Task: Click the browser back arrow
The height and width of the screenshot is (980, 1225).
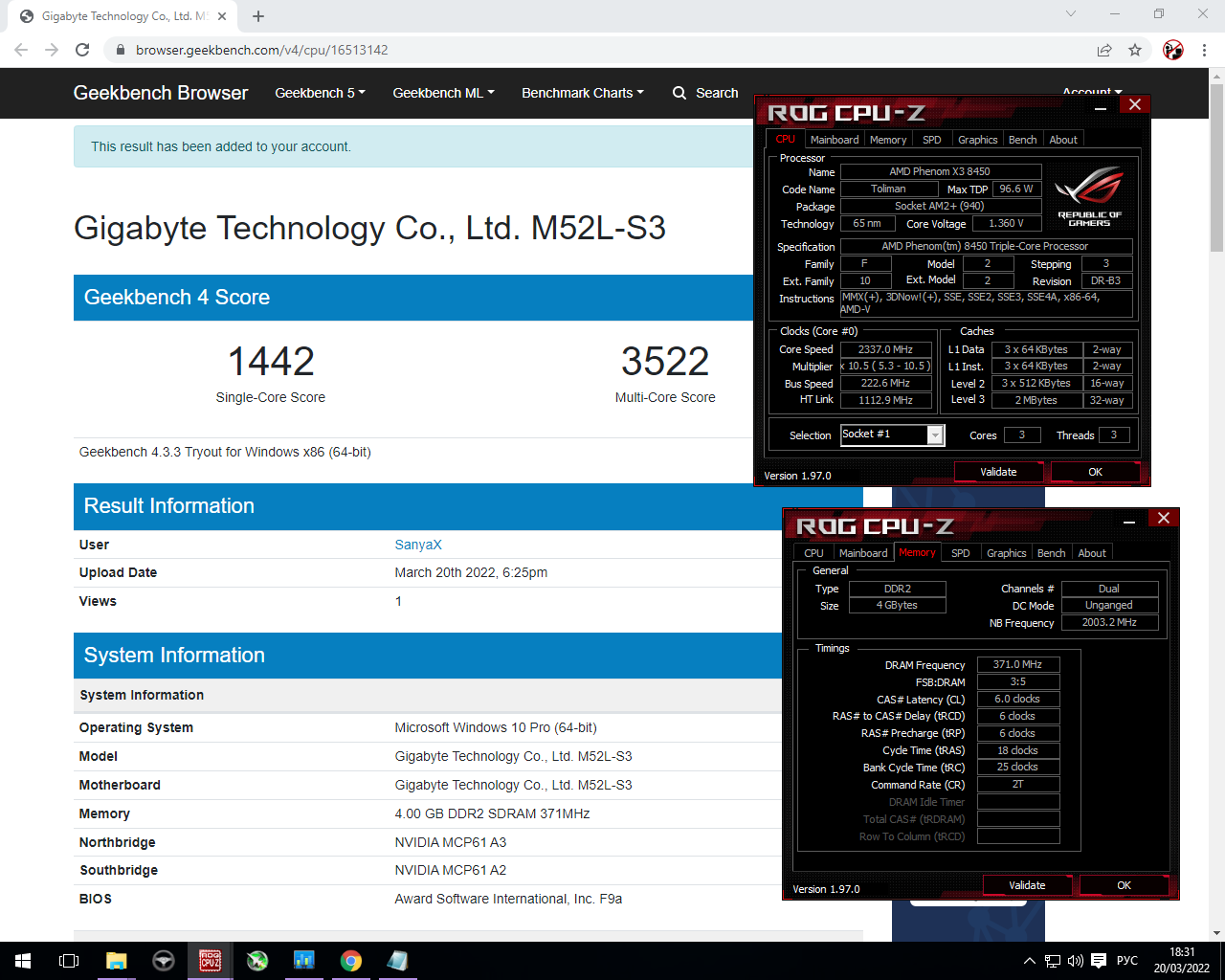Action: pos(21,50)
